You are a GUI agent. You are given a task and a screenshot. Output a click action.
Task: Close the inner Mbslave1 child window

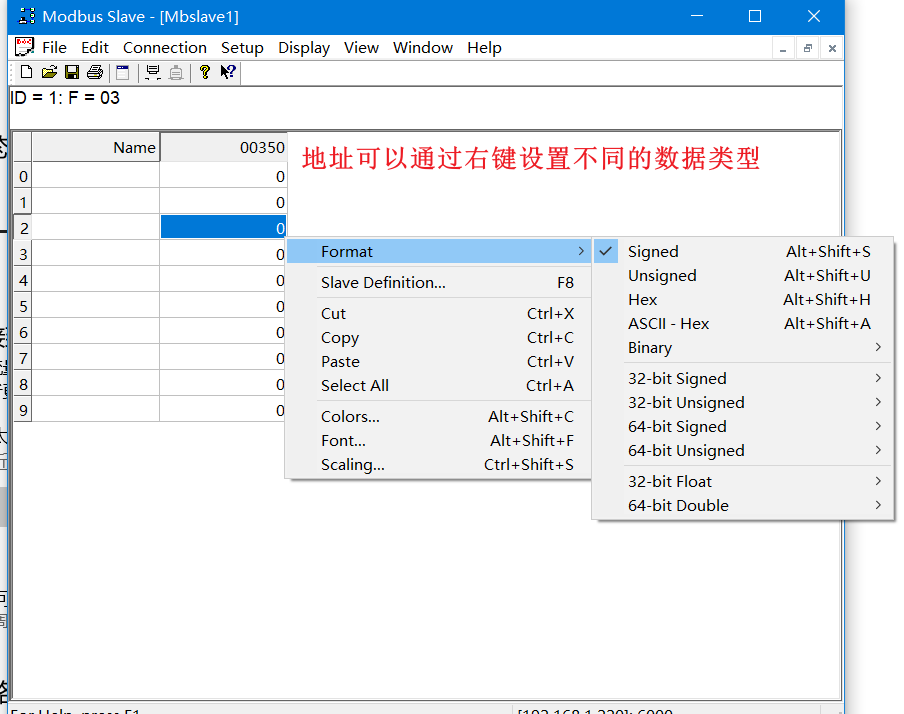click(832, 49)
